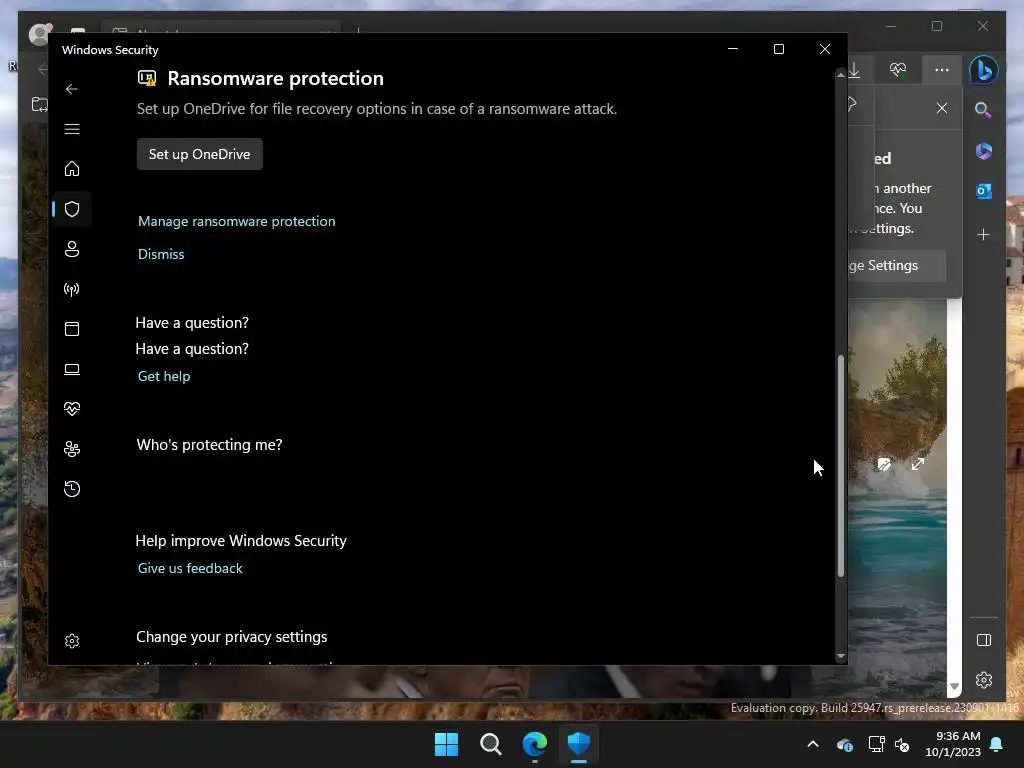Click the scroll-down arrow in Windows Security
The height and width of the screenshot is (768, 1024).
click(840, 656)
